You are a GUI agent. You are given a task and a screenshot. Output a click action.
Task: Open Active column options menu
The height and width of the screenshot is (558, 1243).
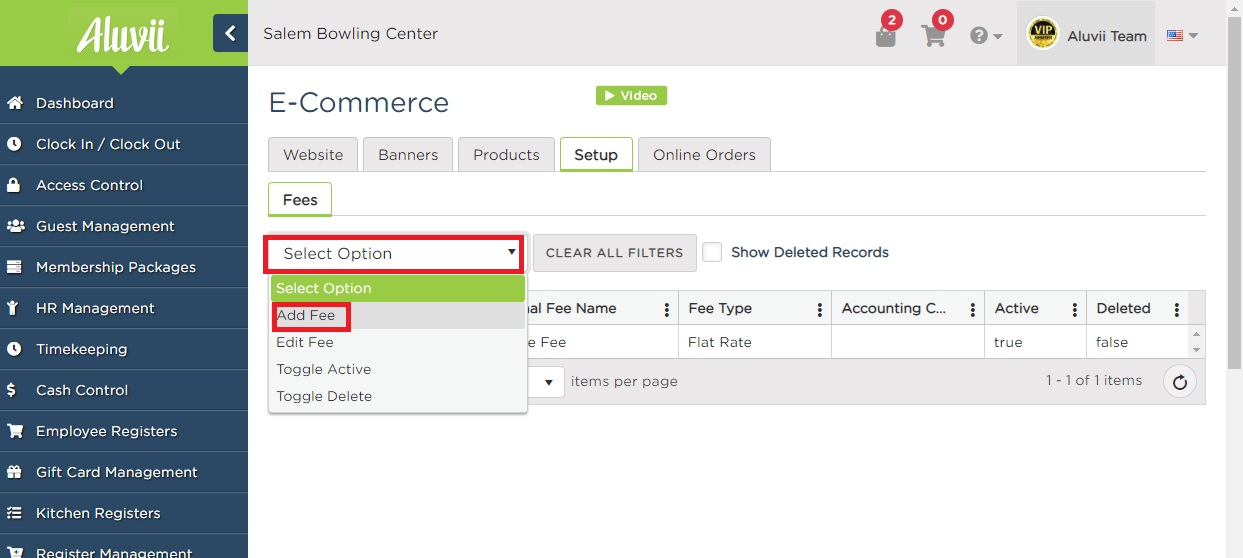1075,309
